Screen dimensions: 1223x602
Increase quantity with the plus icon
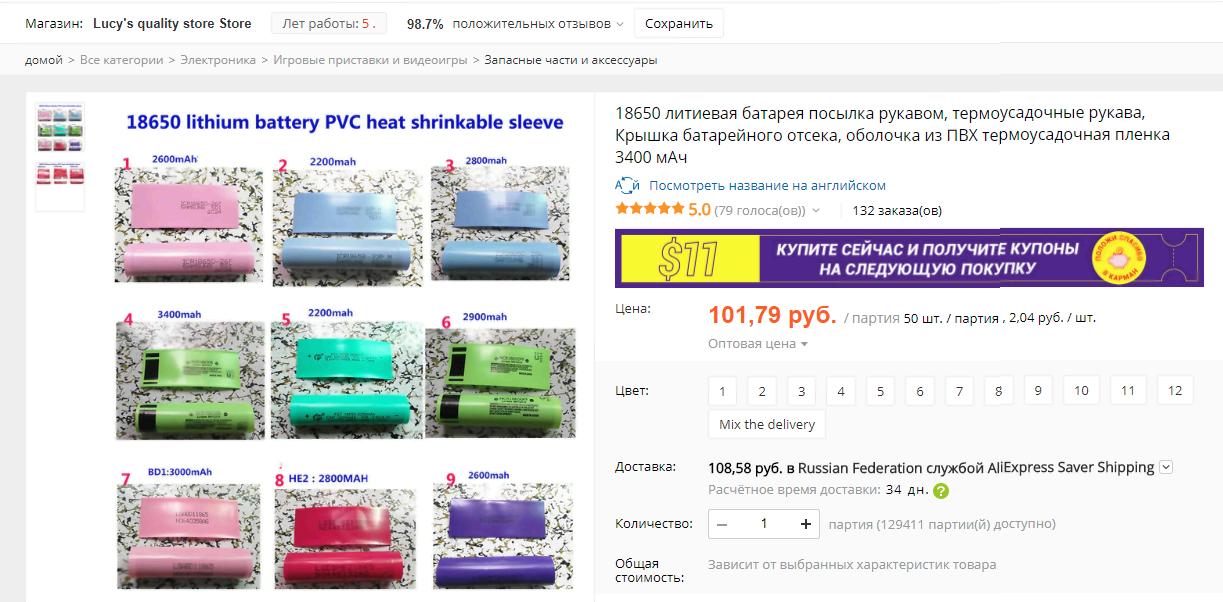806,524
